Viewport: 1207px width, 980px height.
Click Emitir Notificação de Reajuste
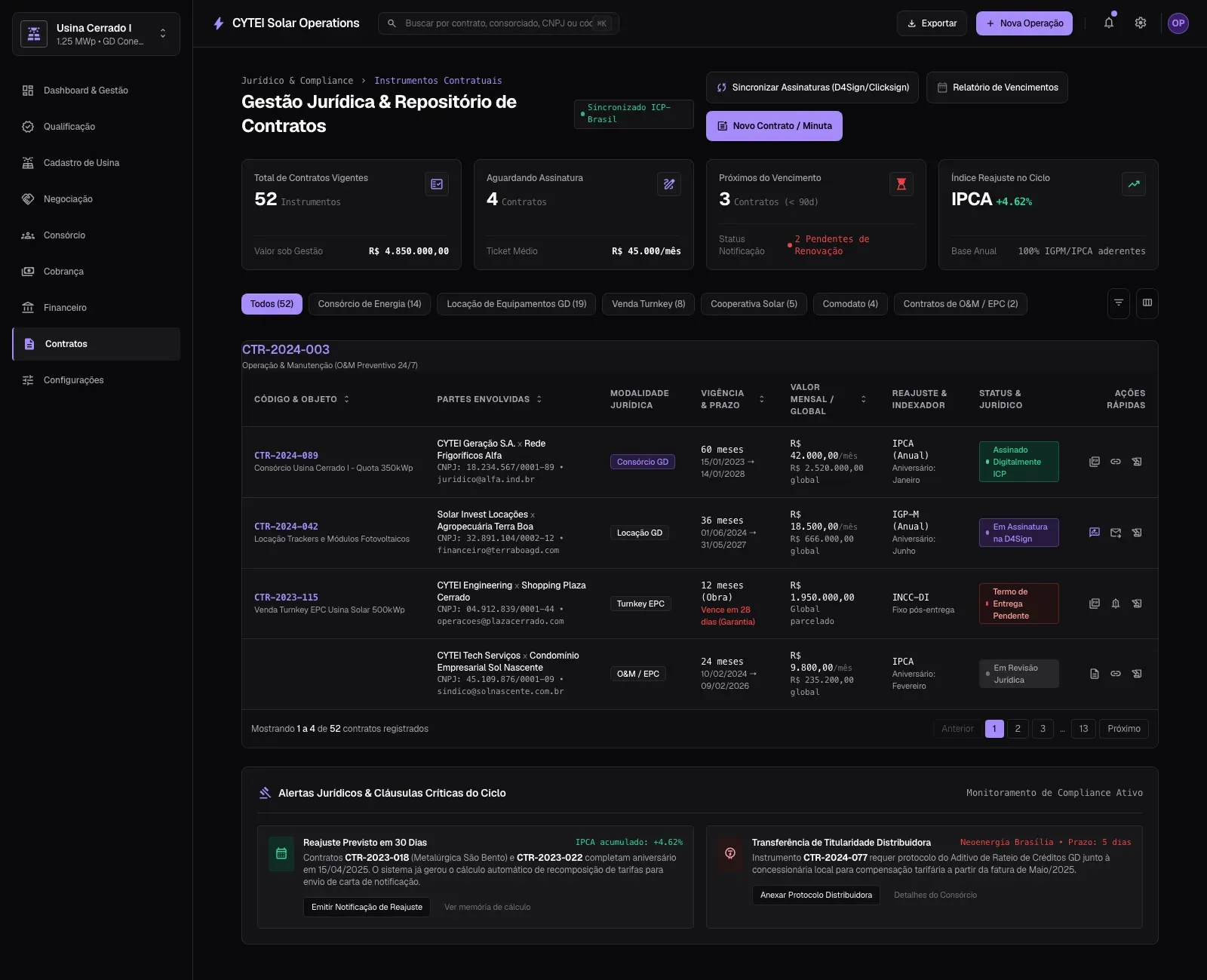coord(367,907)
